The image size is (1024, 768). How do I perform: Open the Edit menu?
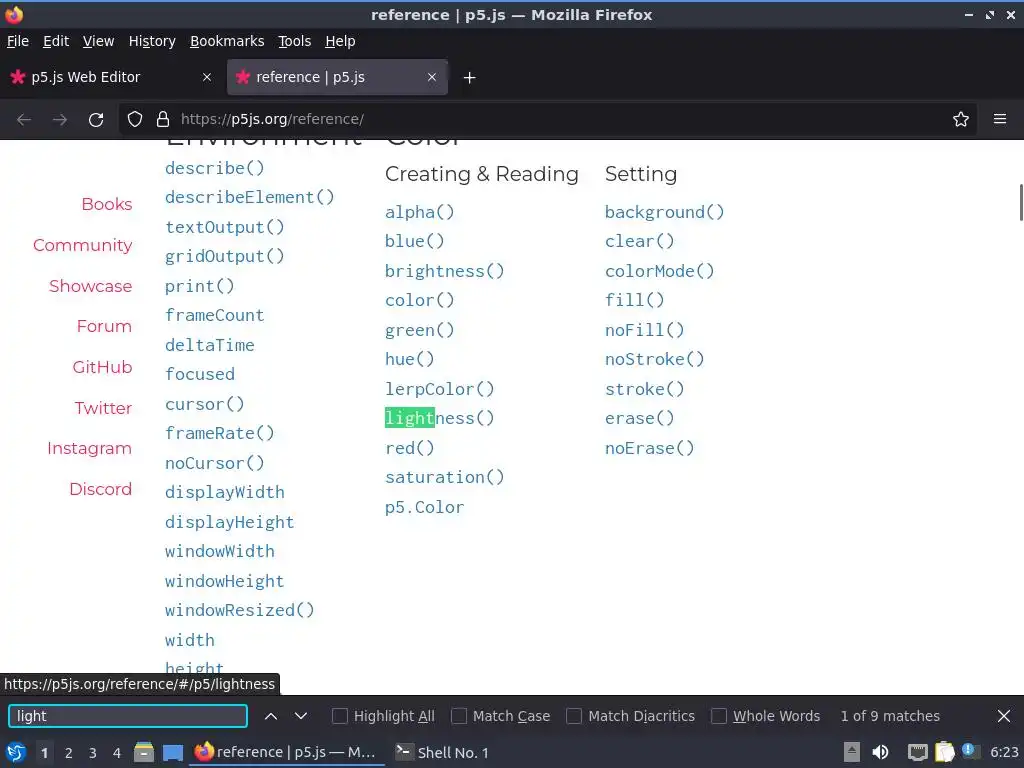point(56,41)
